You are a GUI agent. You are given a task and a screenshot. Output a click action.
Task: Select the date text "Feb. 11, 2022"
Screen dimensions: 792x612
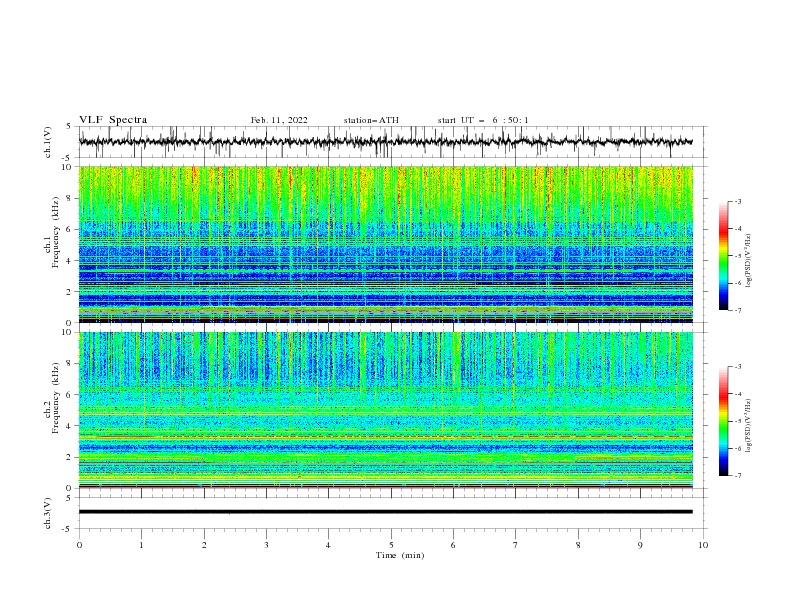pyautogui.click(x=279, y=120)
